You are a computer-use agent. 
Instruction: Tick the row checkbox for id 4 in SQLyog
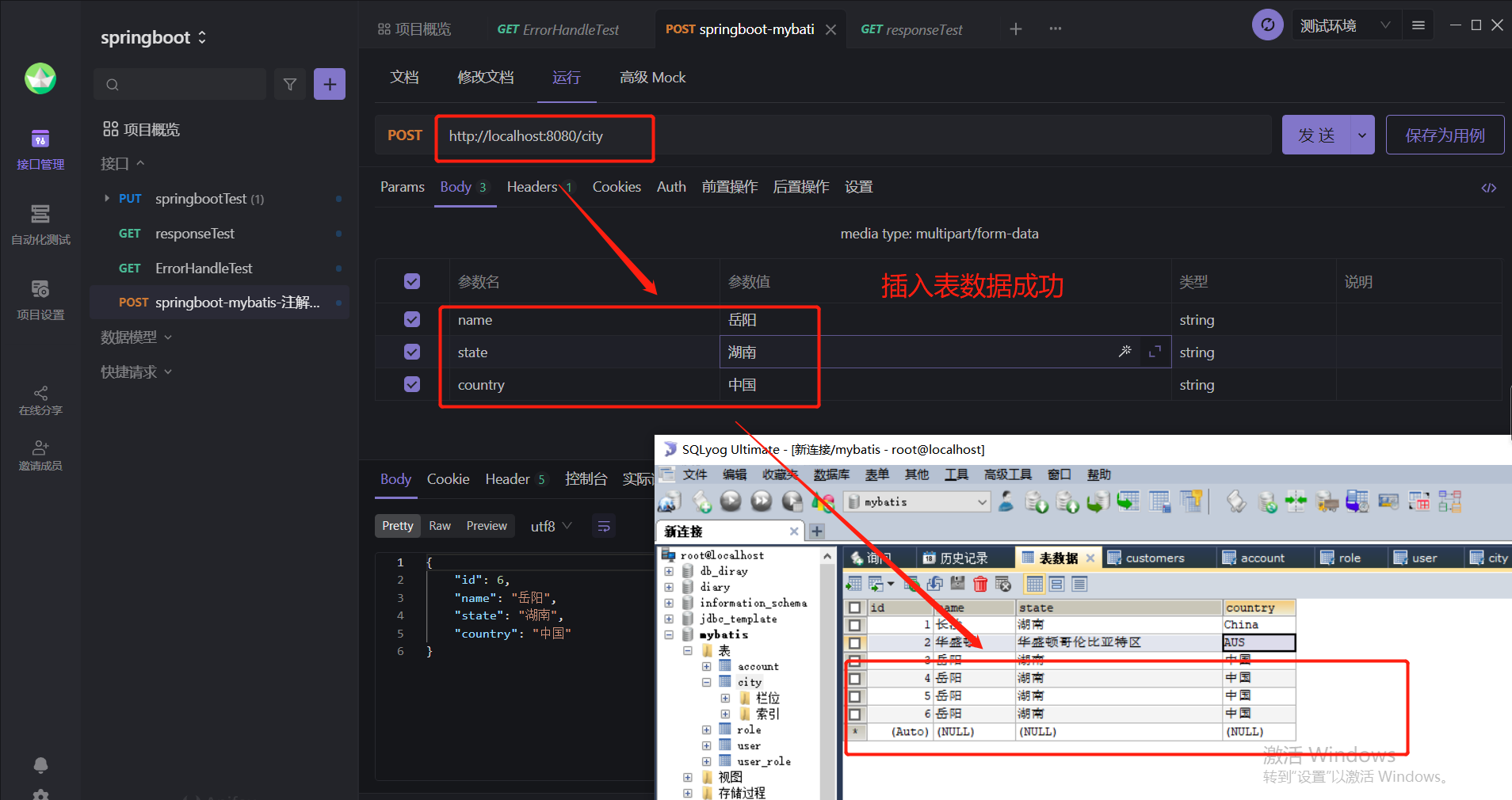pos(854,678)
